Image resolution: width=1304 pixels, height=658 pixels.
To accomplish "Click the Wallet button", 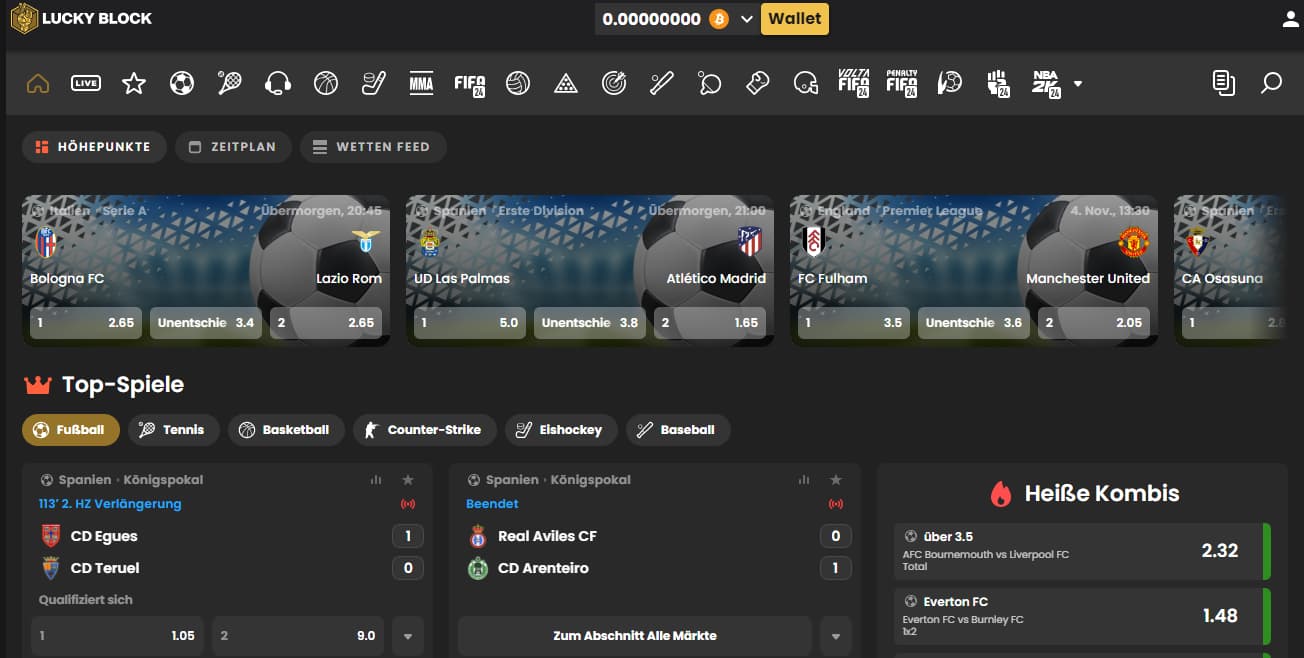I will 794,19.
